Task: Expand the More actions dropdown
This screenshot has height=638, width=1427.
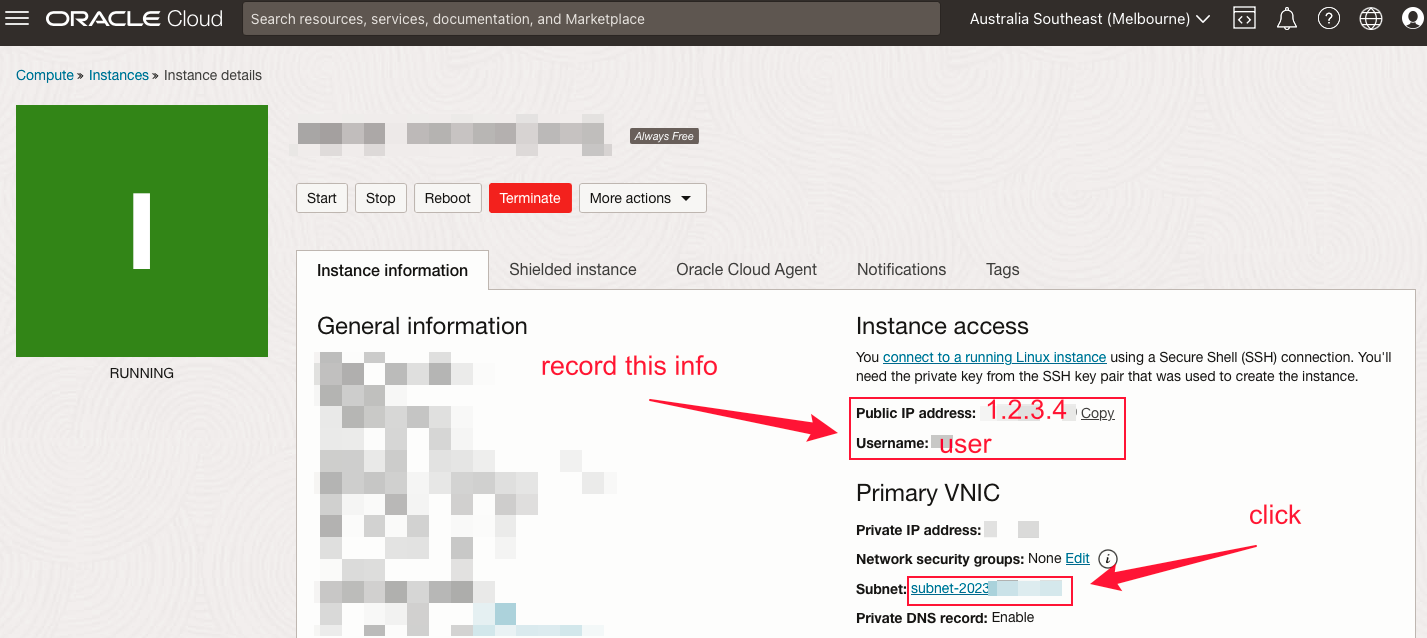Action: pos(642,198)
